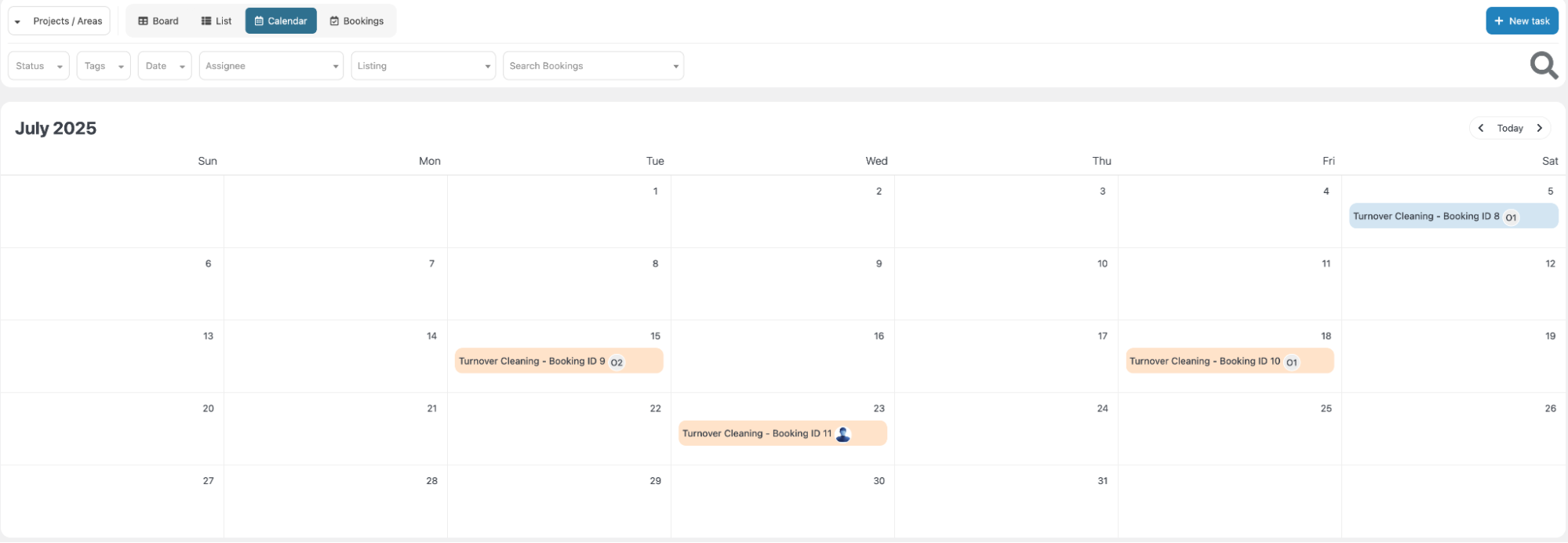
Task: Click the July 2025 heading
Action: (56, 129)
